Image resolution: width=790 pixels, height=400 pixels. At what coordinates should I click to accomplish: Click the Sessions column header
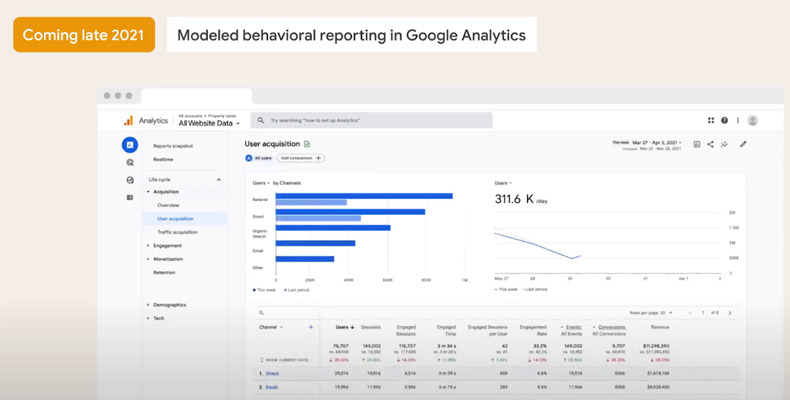pos(371,327)
